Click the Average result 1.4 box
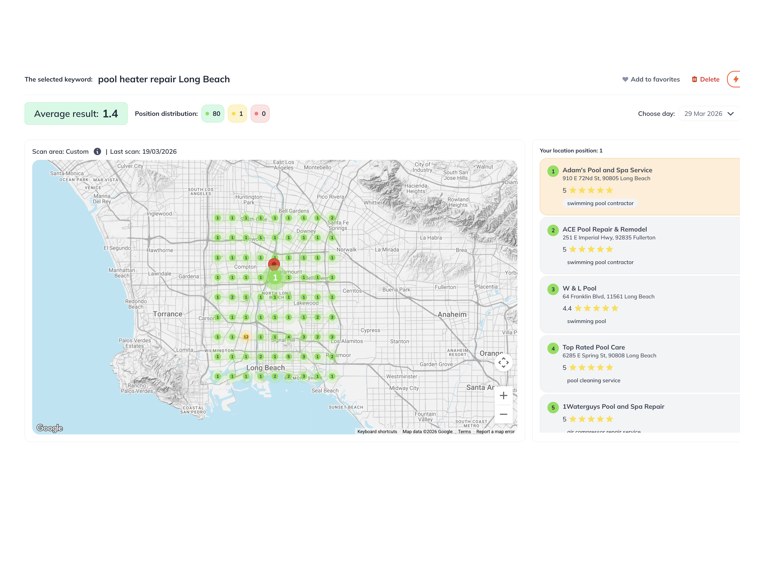760x580 pixels. point(76,114)
